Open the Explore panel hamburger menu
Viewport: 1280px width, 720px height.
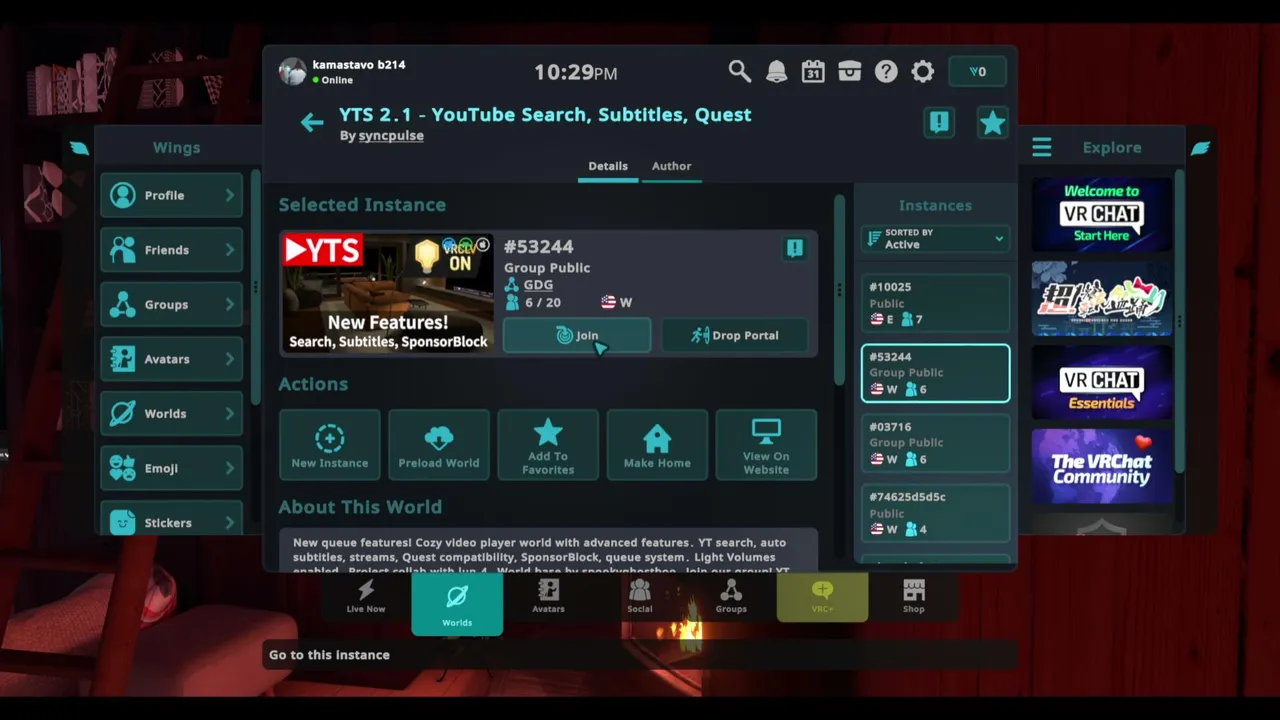click(x=1041, y=148)
